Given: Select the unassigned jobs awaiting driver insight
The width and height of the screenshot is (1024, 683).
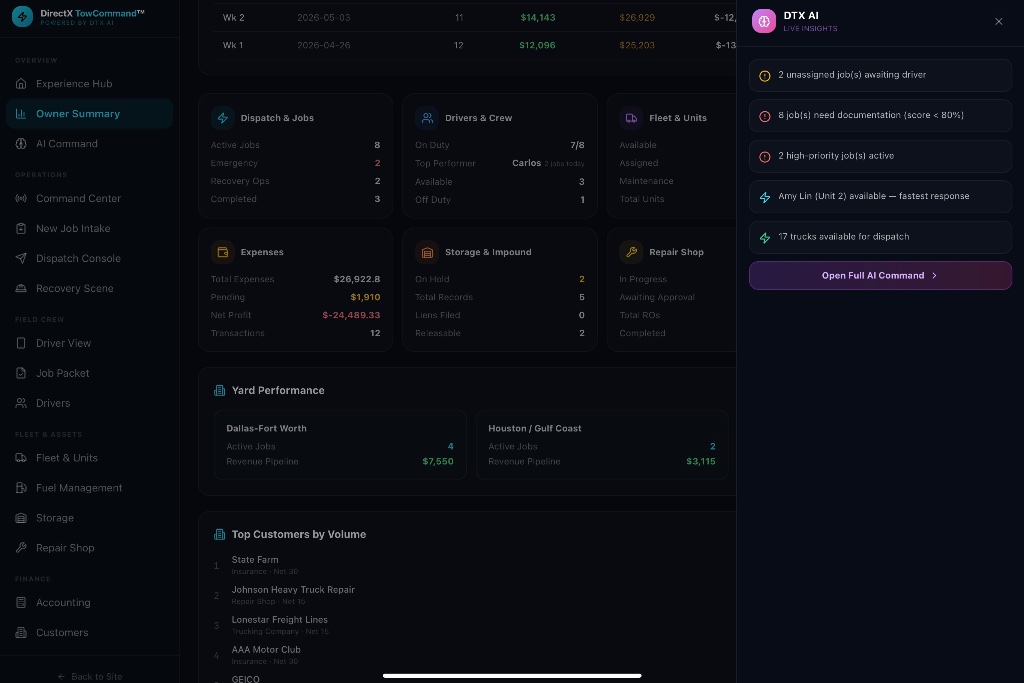Looking at the screenshot, I should pyautogui.click(x=880, y=75).
